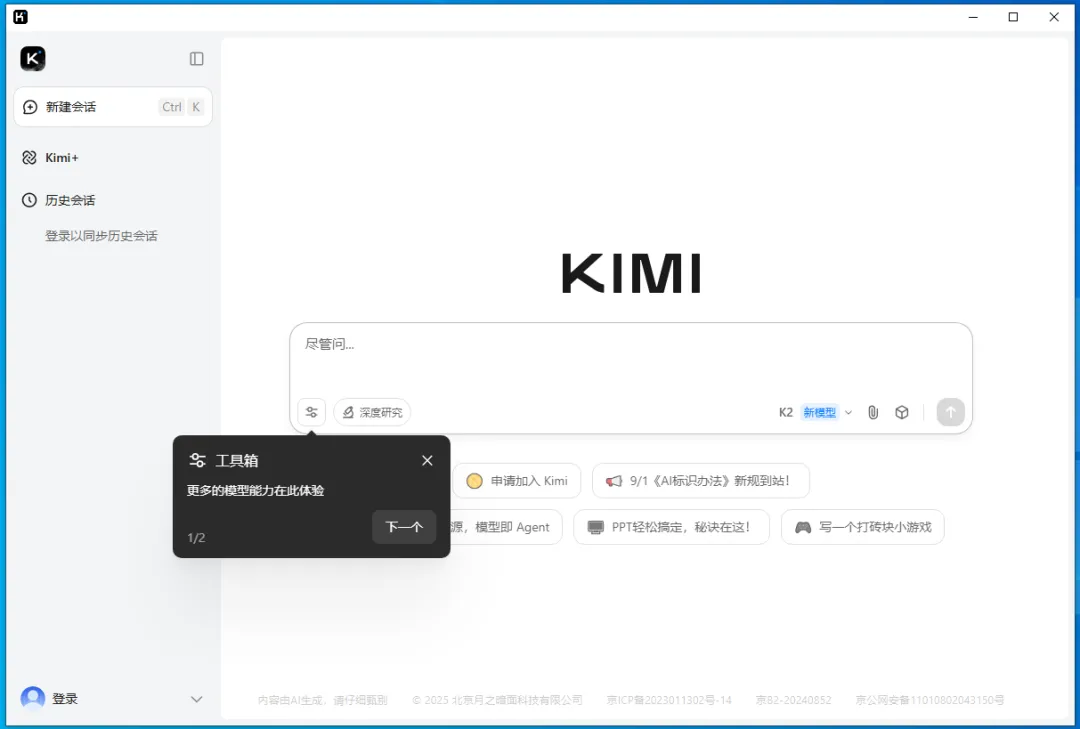Maximize the Kimi window
1080x729 pixels.
coord(1013,17)
